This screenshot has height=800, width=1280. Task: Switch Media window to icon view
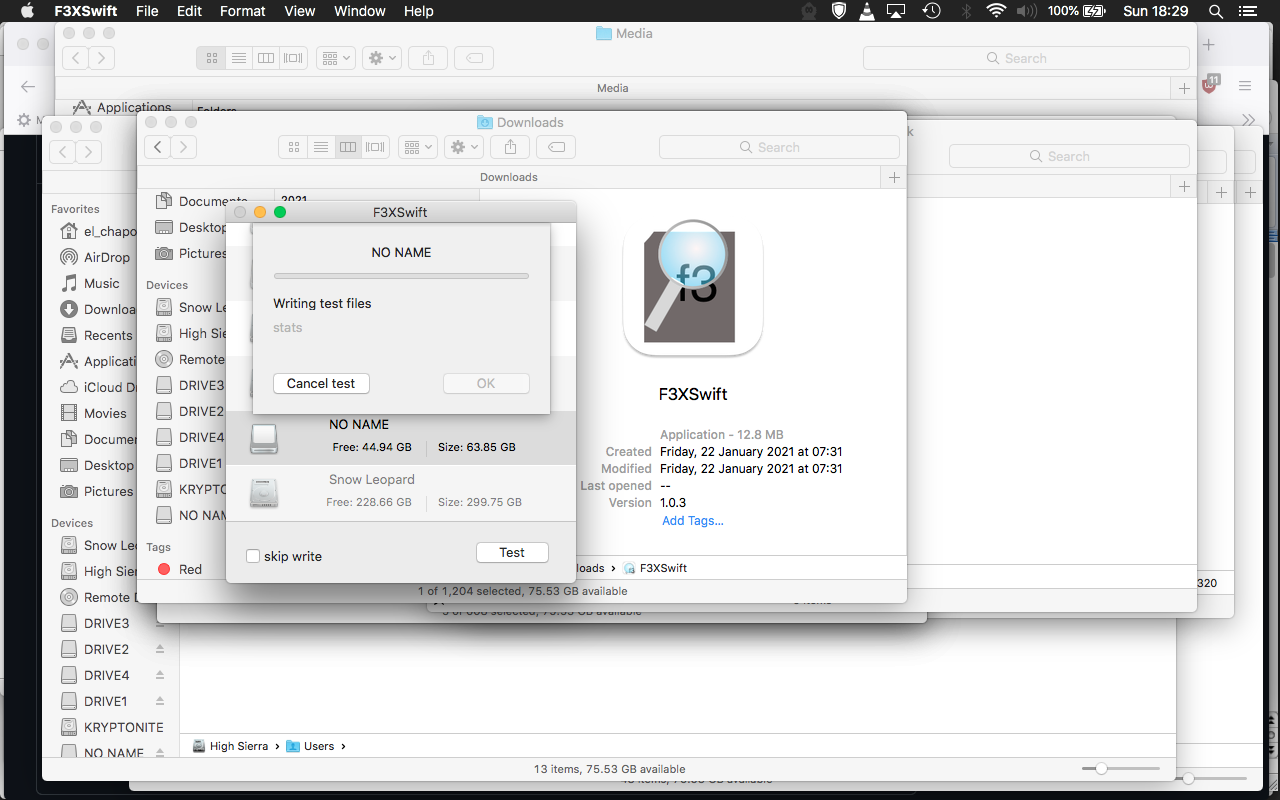(x=211, y=58)
